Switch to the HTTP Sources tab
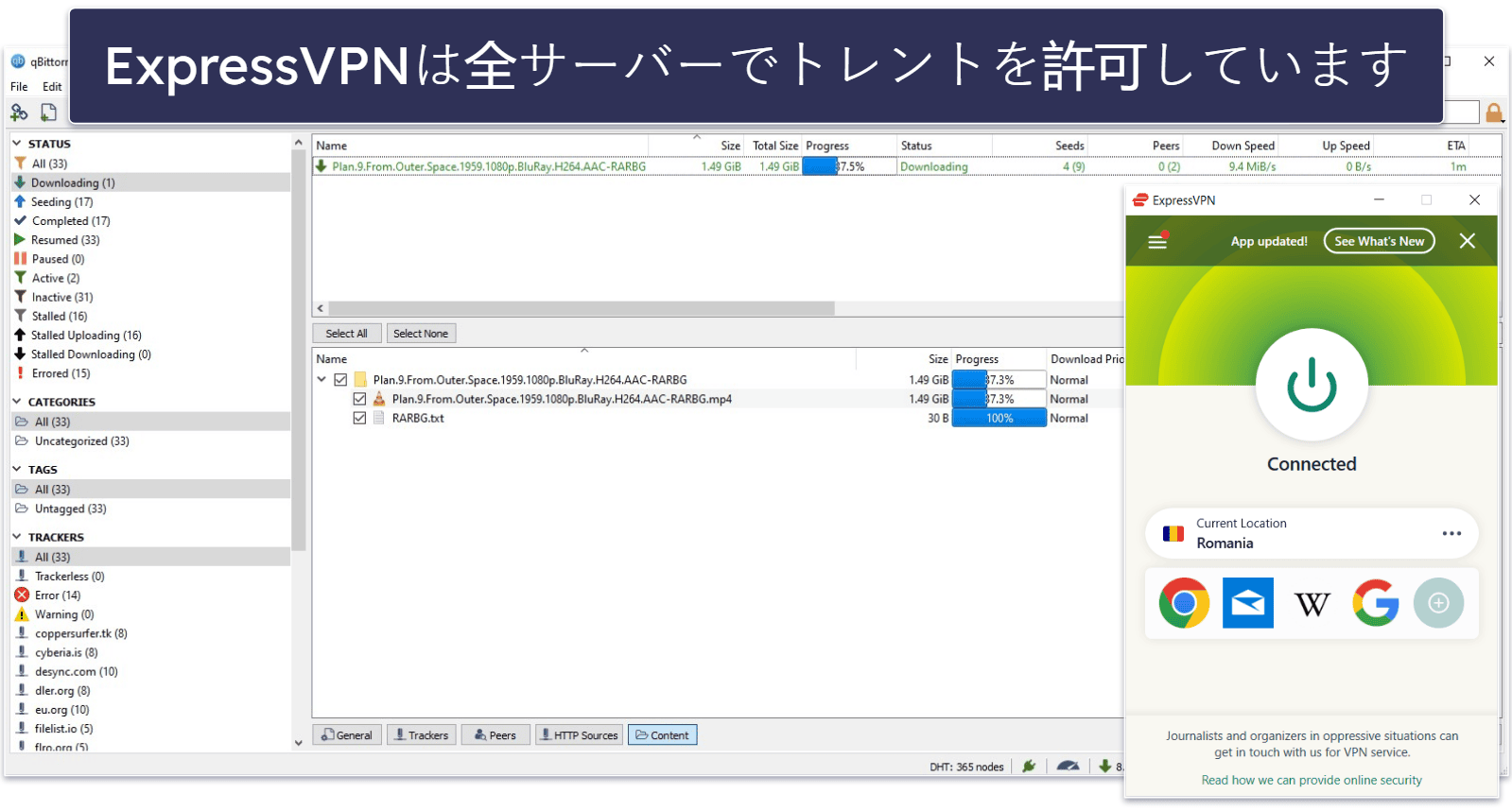1512x811 pixels. coord(579,734)
